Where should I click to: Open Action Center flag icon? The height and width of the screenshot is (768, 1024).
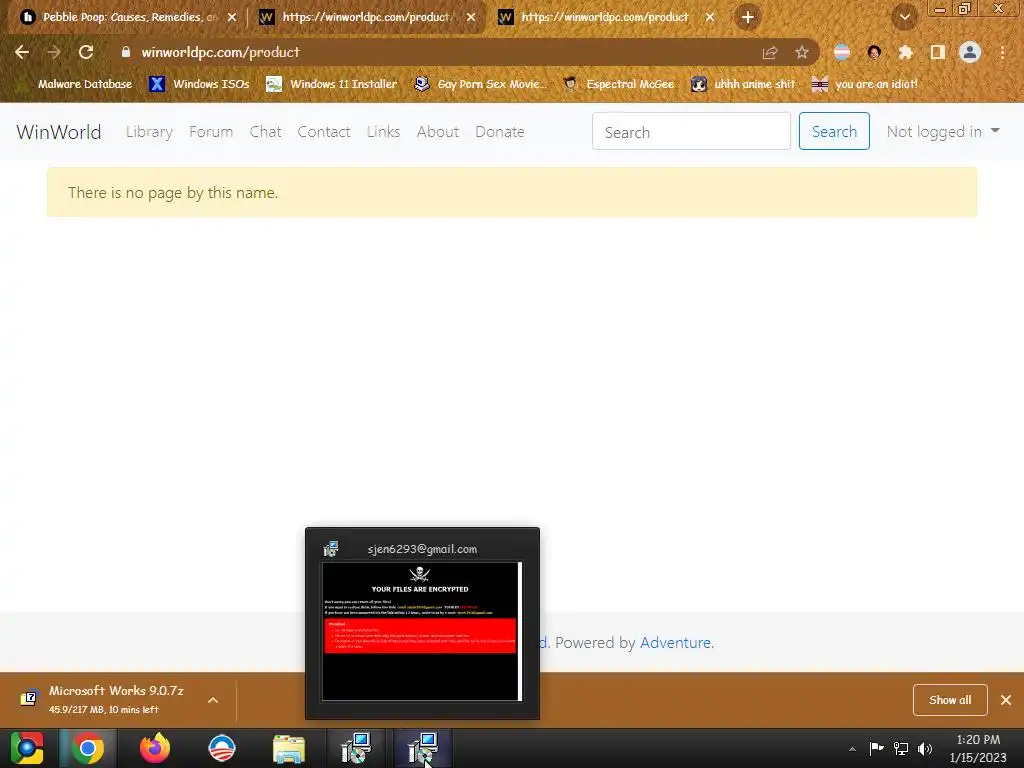(876, 748)
